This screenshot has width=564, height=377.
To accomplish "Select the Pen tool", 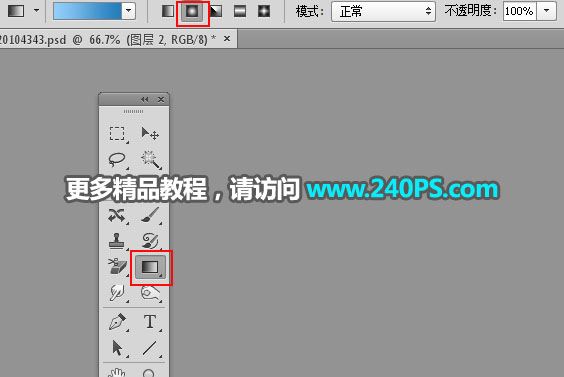I will [117, 322].
